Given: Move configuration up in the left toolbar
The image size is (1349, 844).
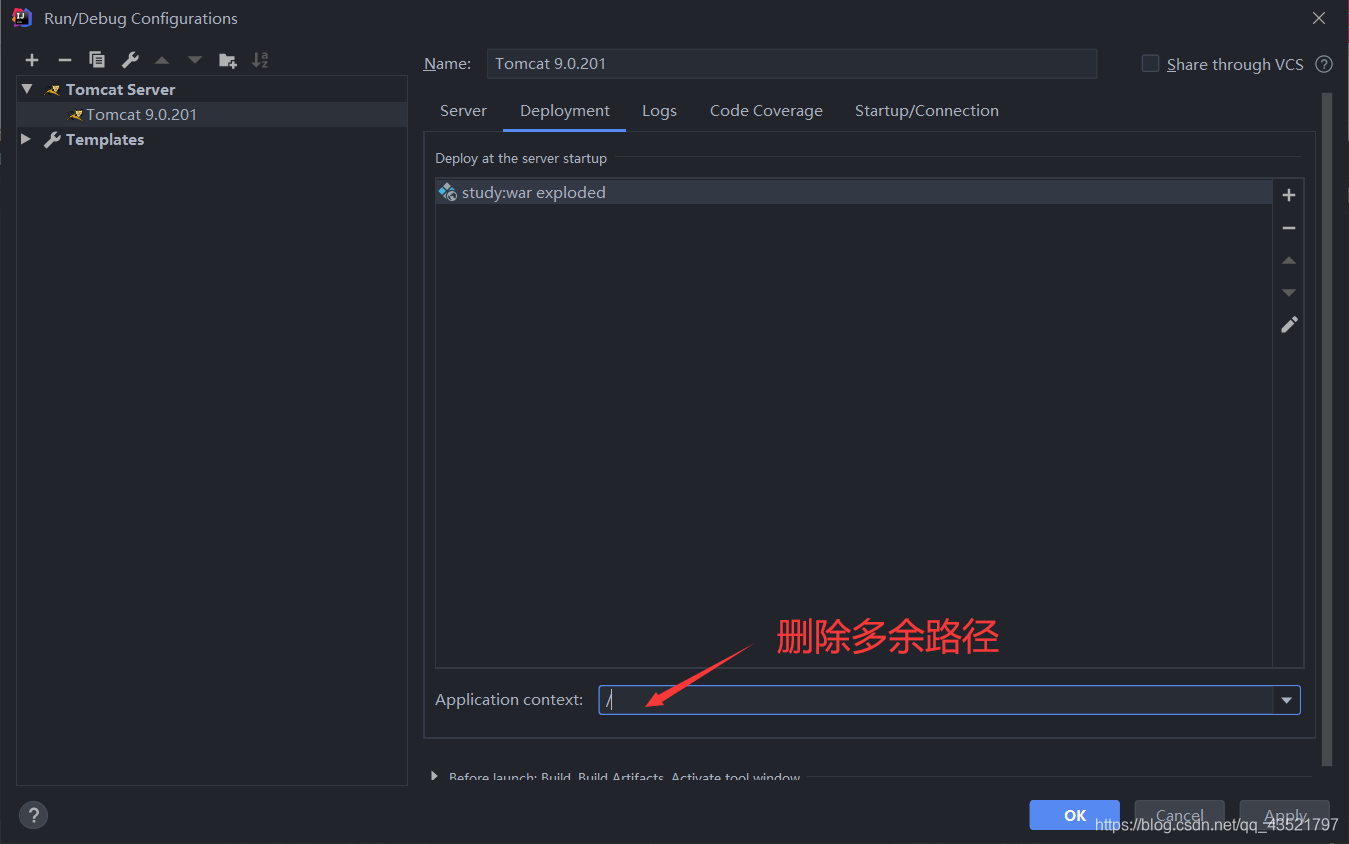Looking at the screenshot, I should coord(162,60).
